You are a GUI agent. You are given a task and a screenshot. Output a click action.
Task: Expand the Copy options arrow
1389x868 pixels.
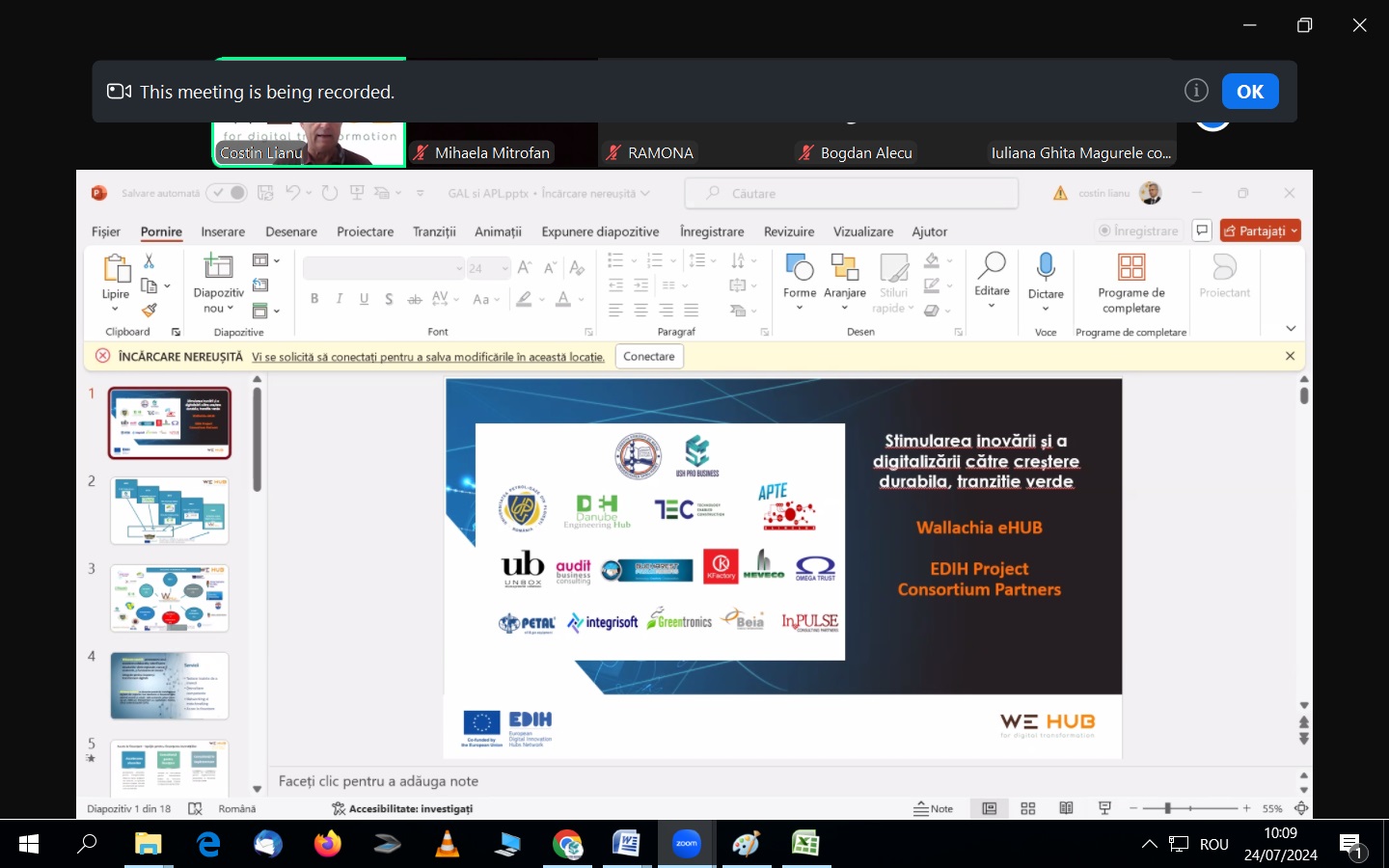pyautogui.click(x=168, y=286)
